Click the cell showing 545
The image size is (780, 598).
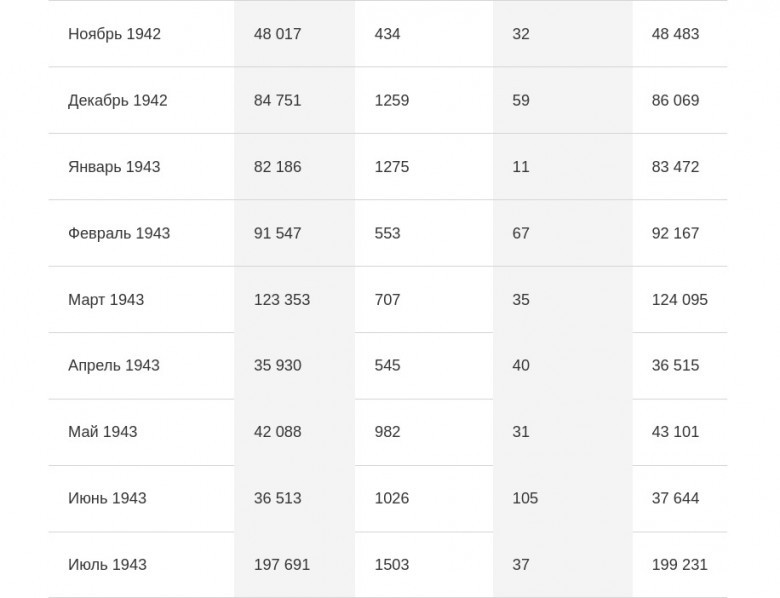pos(388,365)
